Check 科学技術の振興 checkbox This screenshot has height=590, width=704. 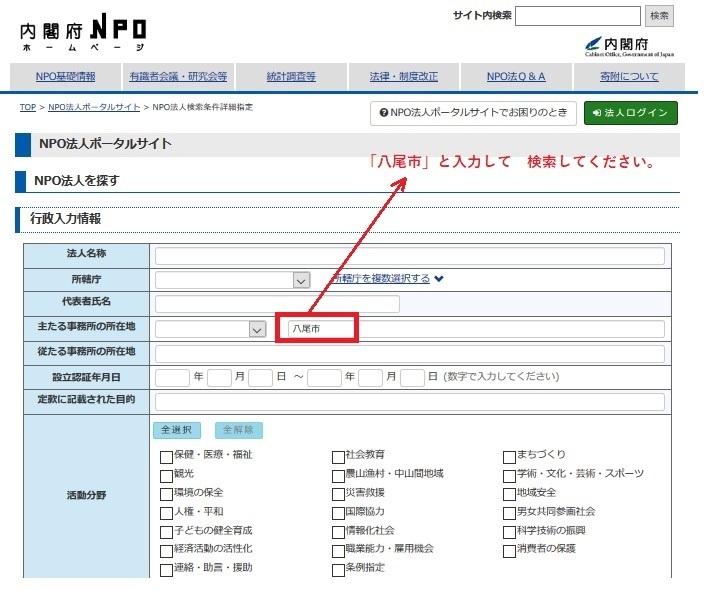pos(509,532)
